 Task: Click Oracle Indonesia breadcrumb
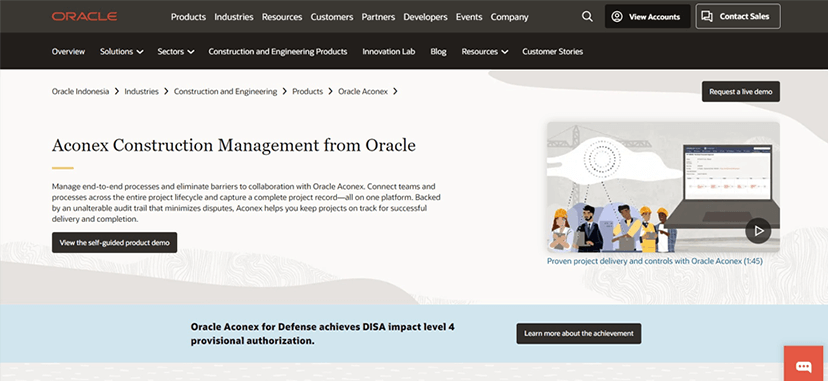80,91
